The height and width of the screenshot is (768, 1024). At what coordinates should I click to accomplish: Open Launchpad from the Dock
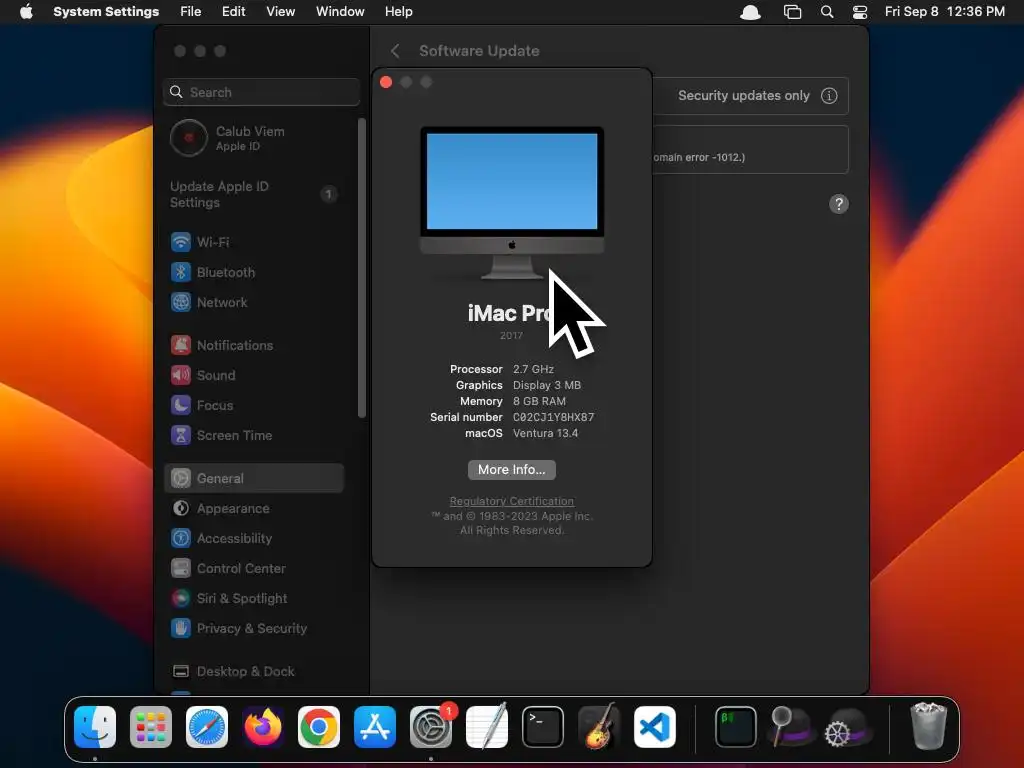[151, 727]
